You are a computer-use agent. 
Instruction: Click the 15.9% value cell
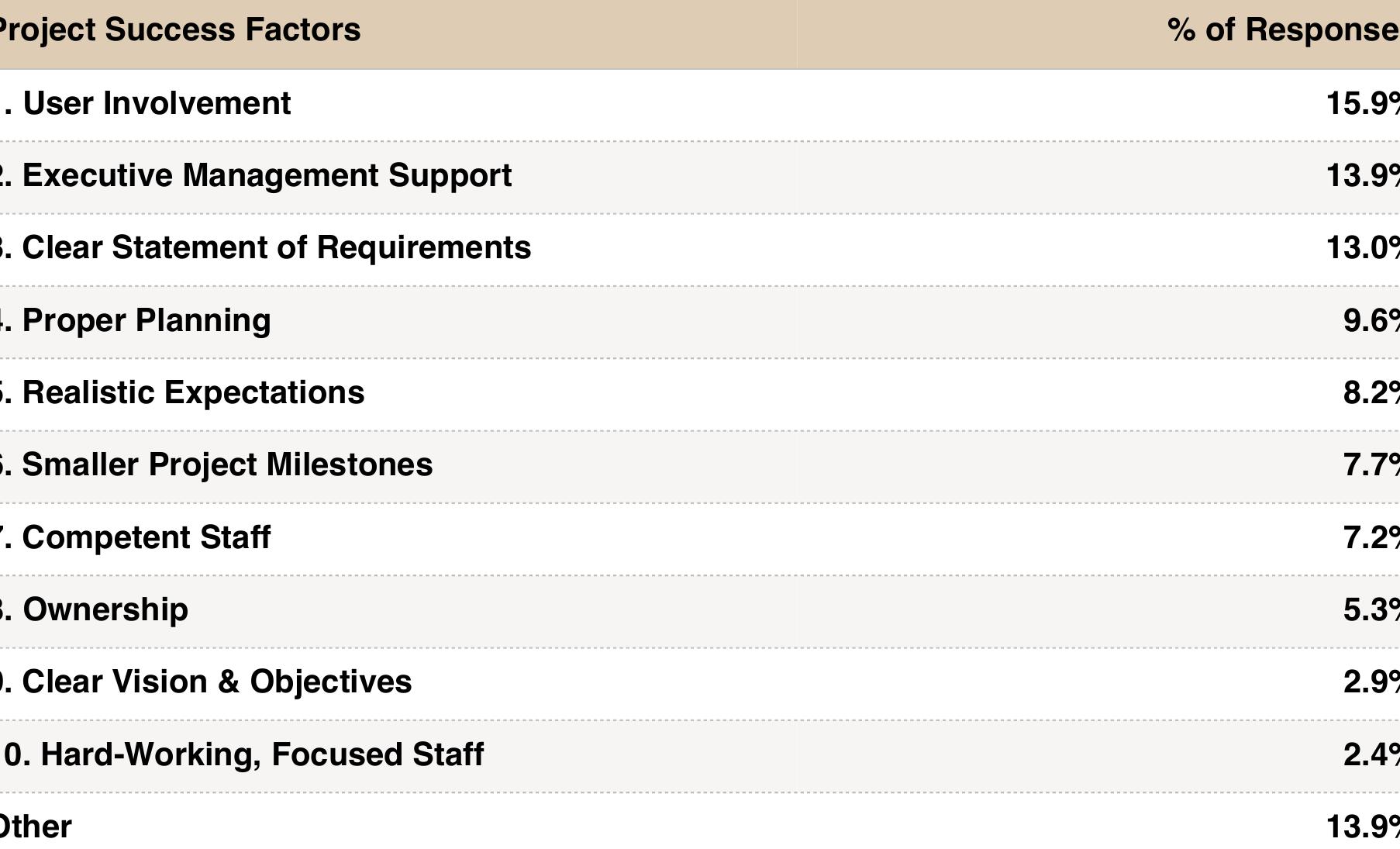1363,104
